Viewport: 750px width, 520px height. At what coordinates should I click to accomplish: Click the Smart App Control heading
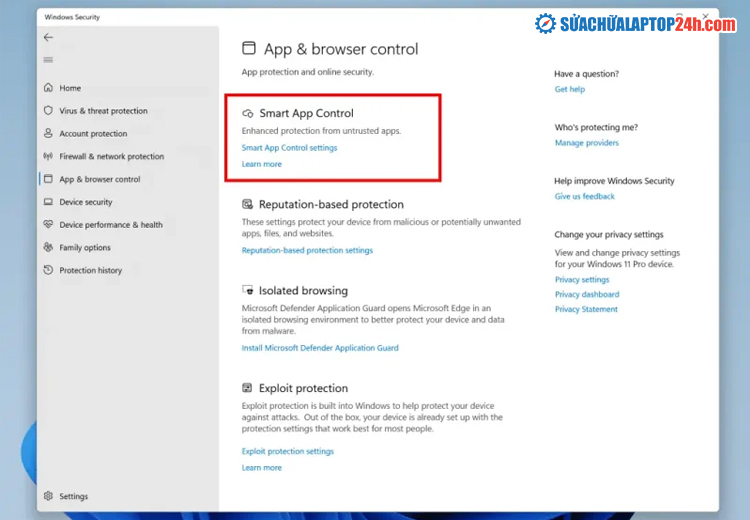pos(306,113)
